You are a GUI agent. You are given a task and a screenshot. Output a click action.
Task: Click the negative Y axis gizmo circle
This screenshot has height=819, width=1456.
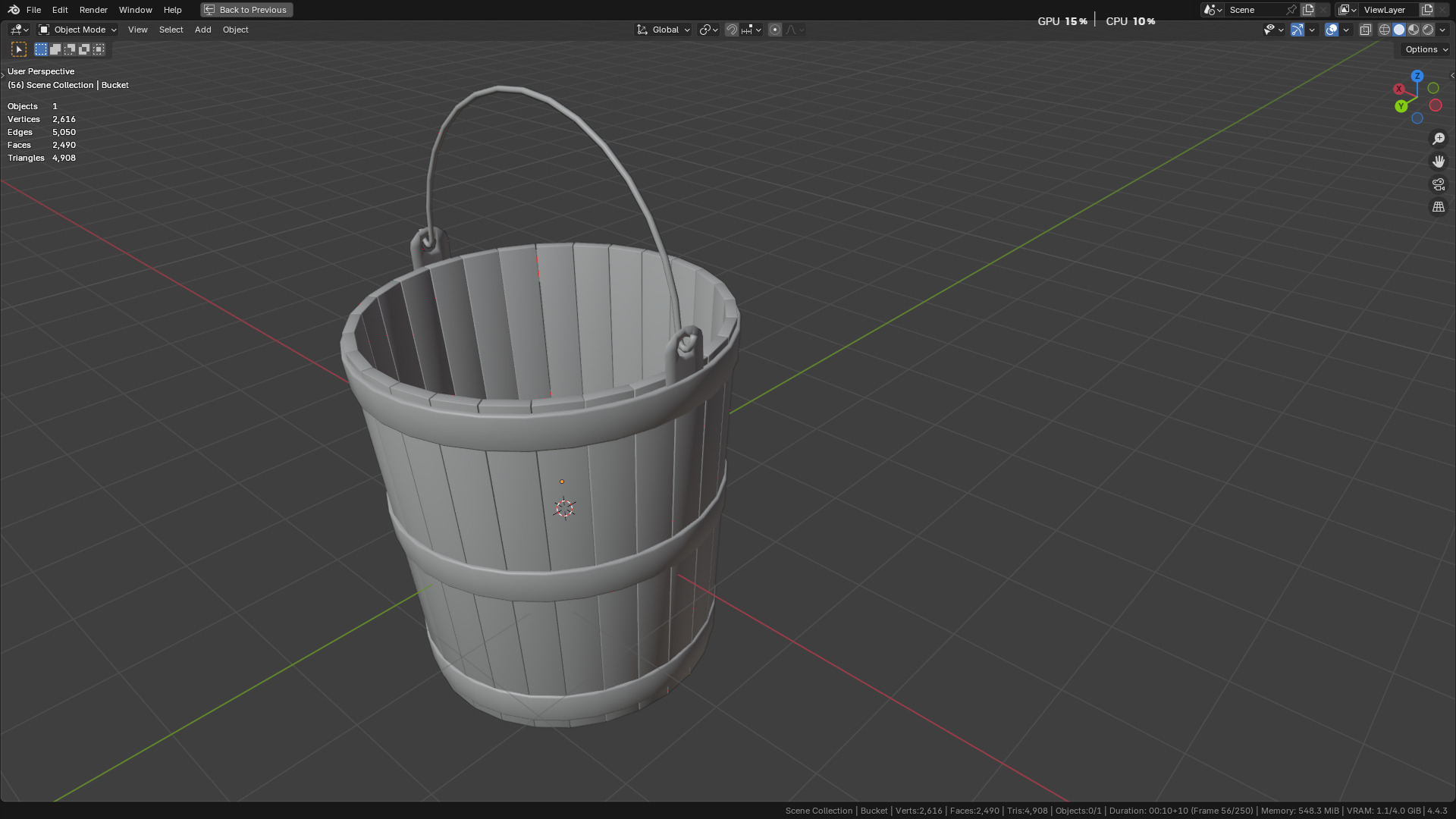click(1433, 88)
